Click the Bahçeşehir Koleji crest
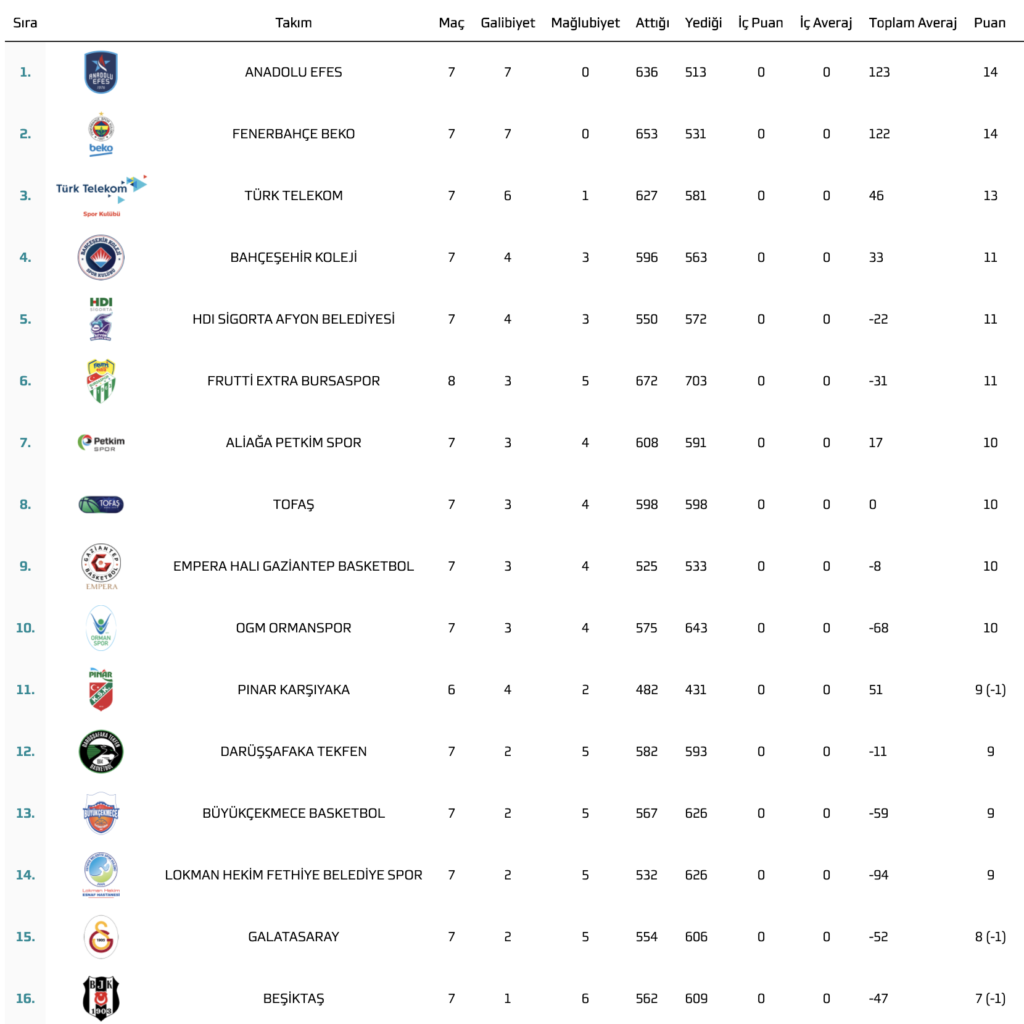This screenshot has width=1024, height=1024. (101, 258)
